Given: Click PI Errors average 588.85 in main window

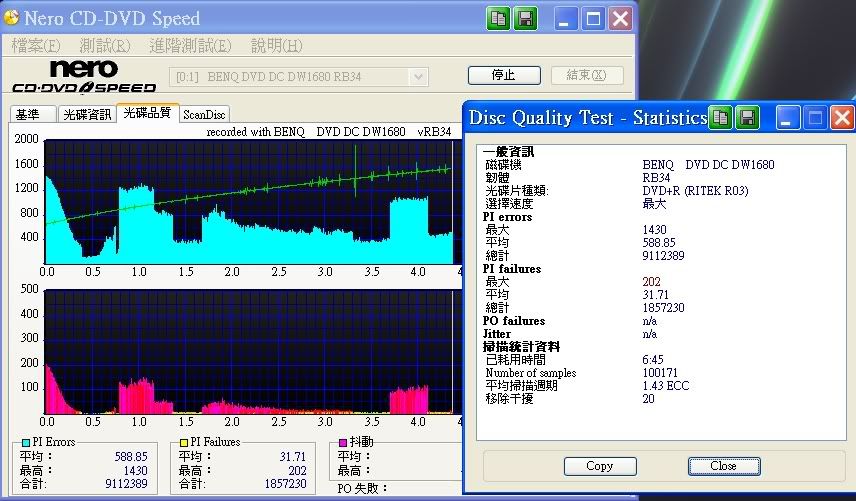Looking at the screenshot, I should point(131,456).
